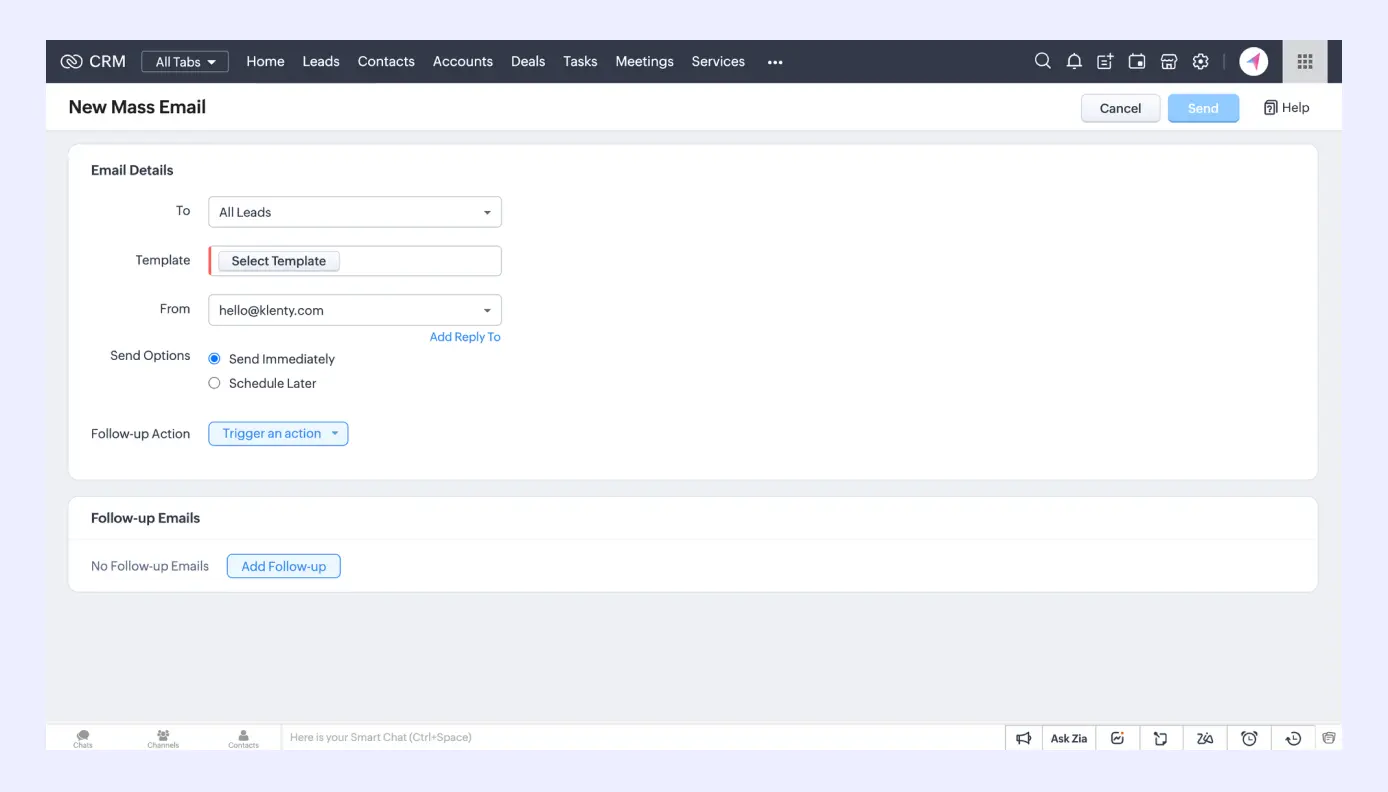
Task: Switch to the Contacts module
Action: 386,61
